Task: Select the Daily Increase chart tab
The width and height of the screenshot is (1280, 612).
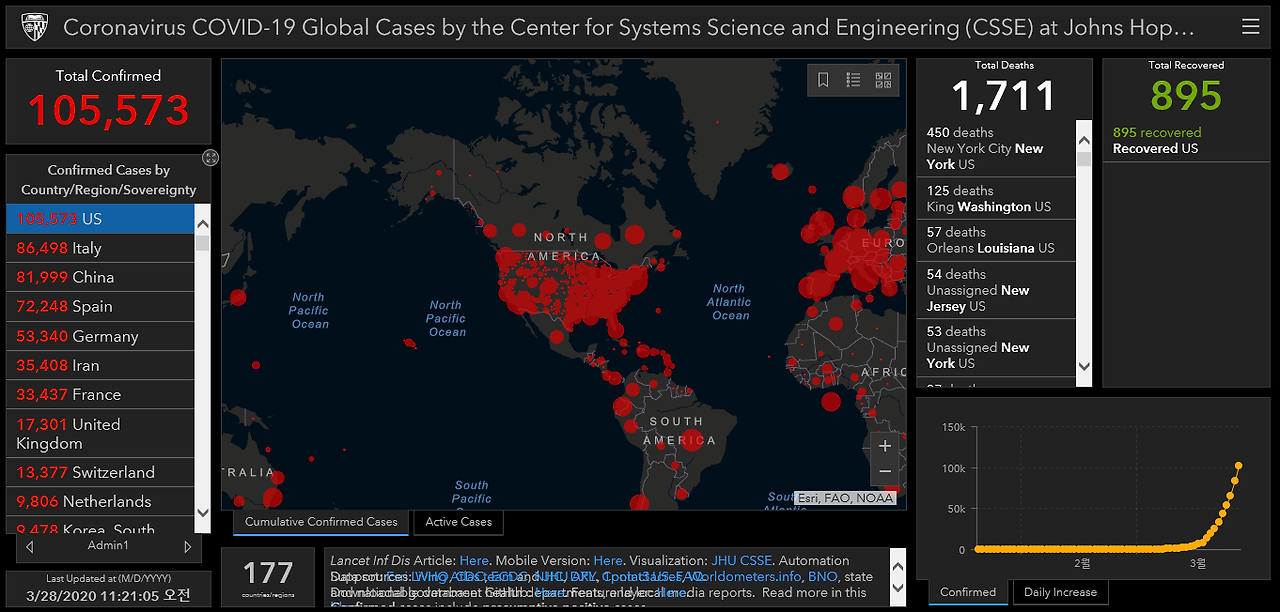Action: click(x=1060, y=592)
